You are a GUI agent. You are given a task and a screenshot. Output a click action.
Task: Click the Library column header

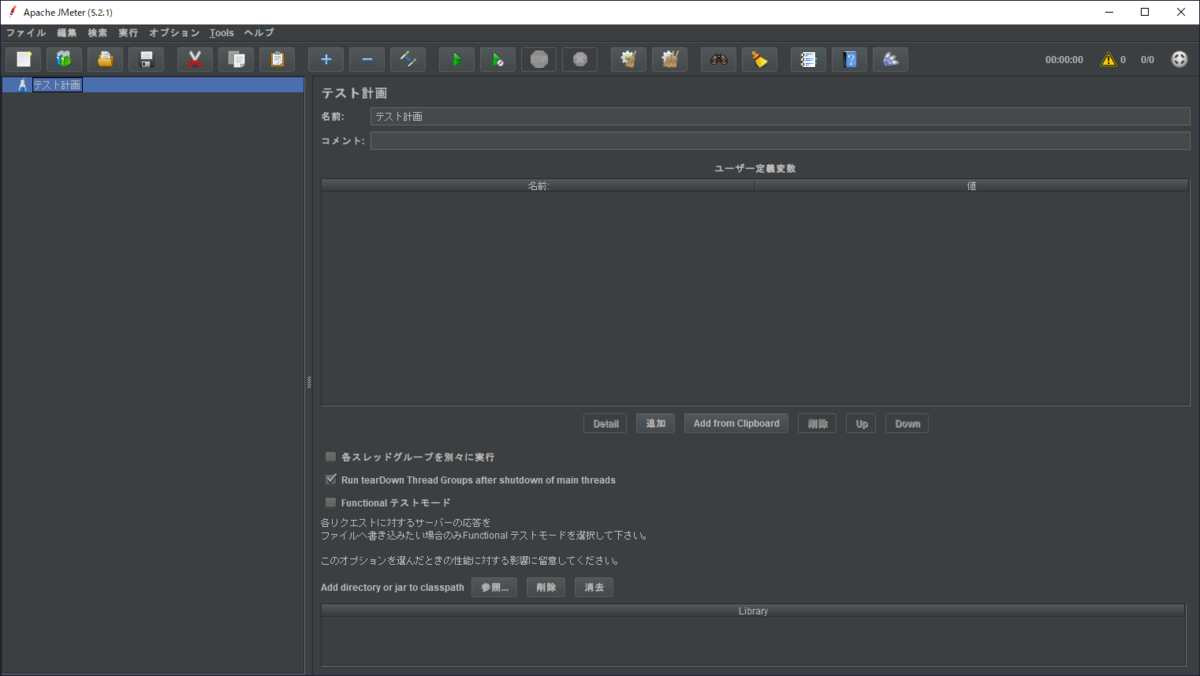[x=755, y=611]
